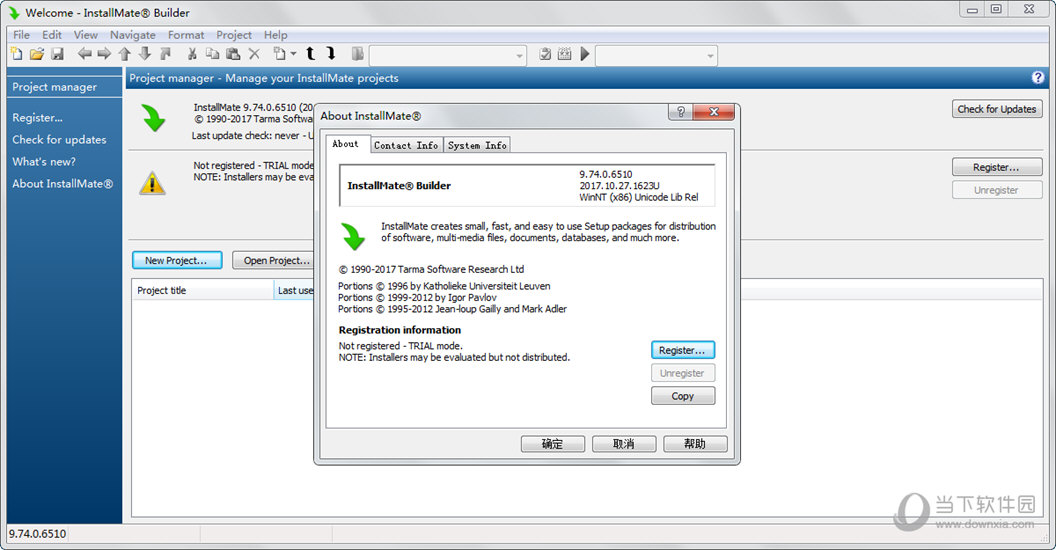The height and width of the screenshot is (550, 1056).
Task: Confirm with the 确定 button
Action: tap(552, 444)
